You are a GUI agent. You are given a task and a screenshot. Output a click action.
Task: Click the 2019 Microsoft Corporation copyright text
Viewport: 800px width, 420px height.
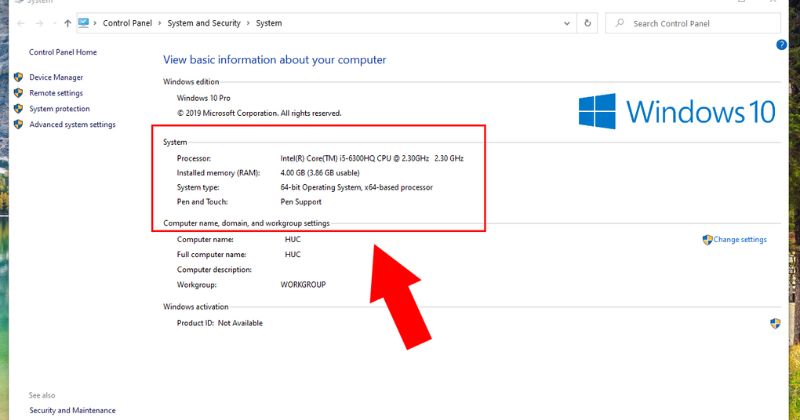point(259,113)
